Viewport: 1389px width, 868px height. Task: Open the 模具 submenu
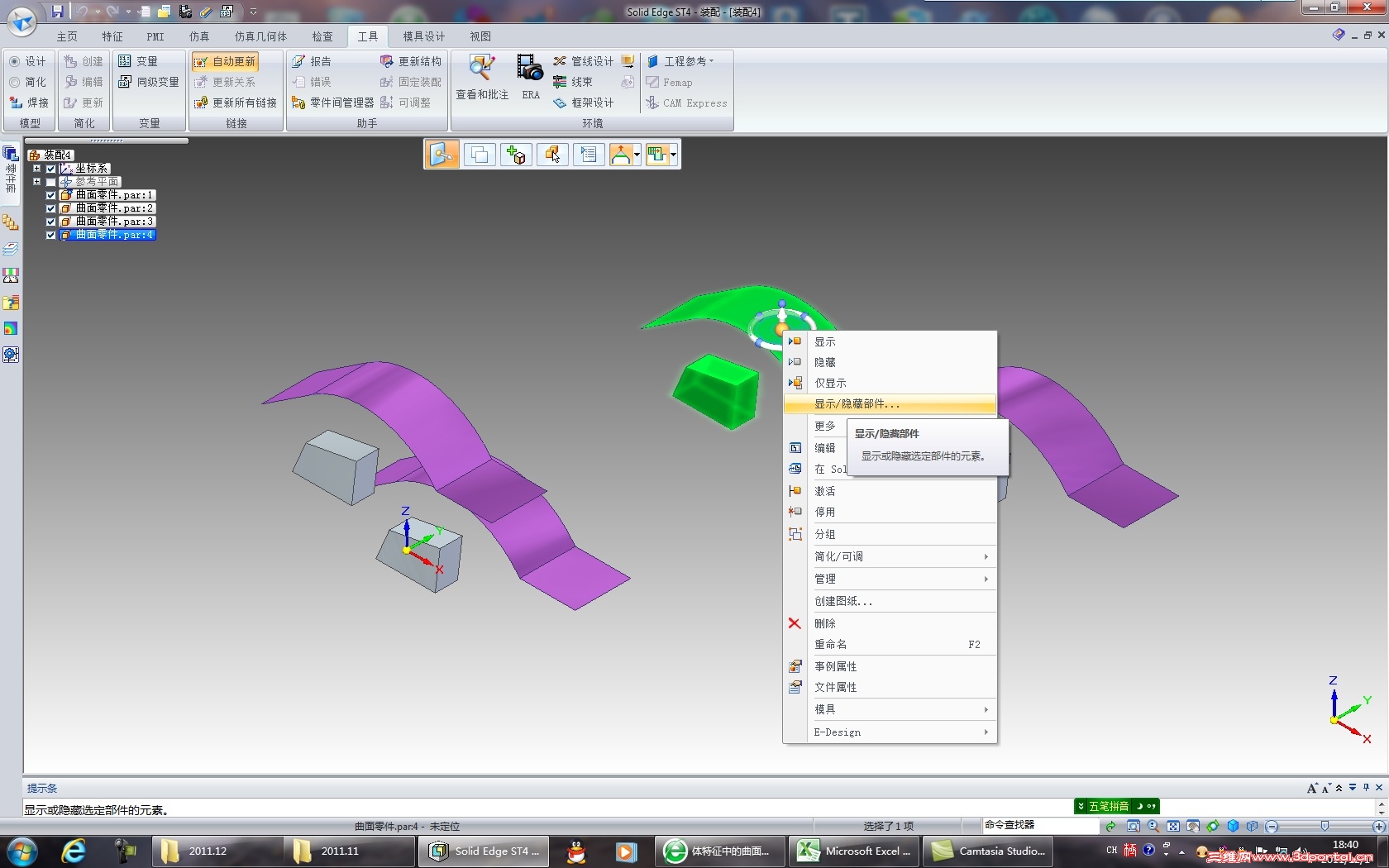coord(890,709)
